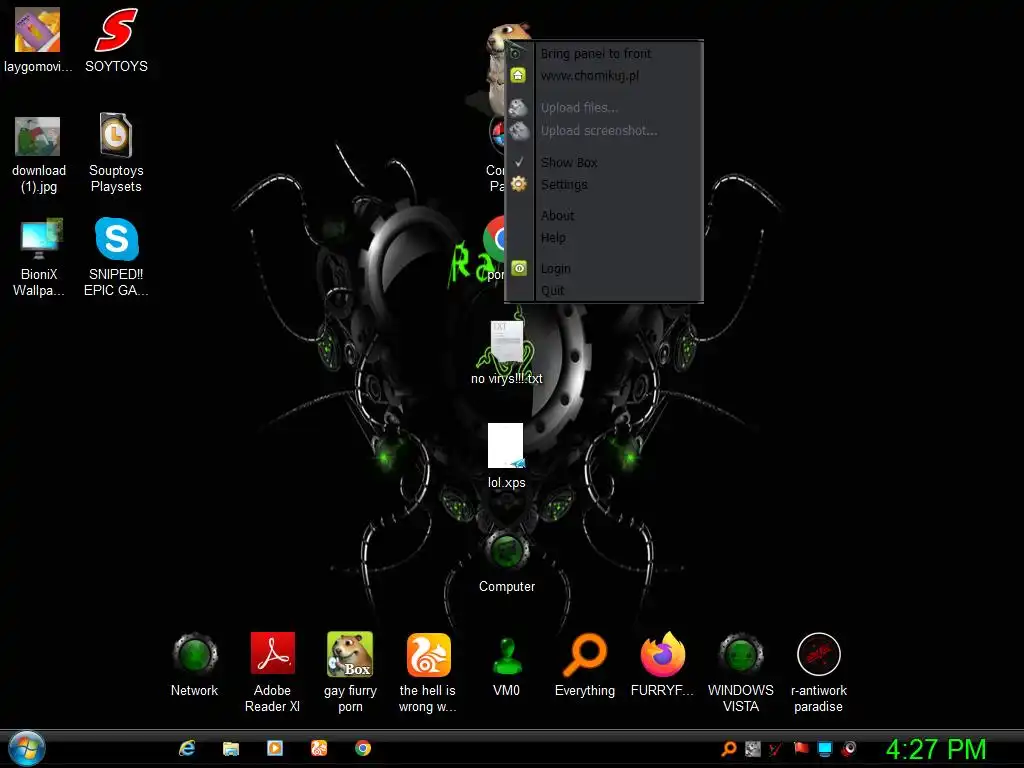Click the green home icon in menu

(518, 75)
